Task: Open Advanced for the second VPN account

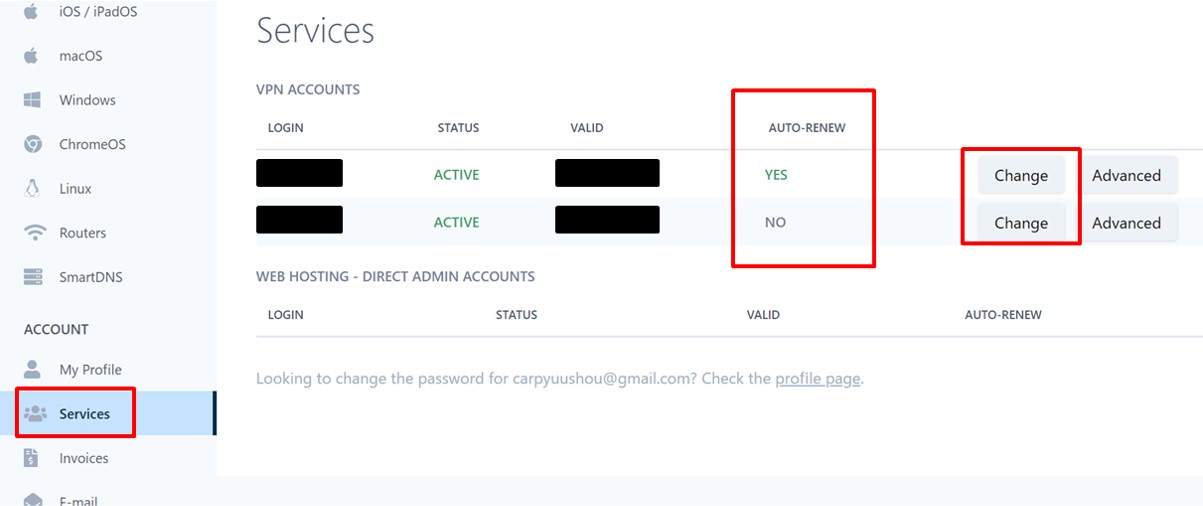Action: click(x=1126, y=223)
